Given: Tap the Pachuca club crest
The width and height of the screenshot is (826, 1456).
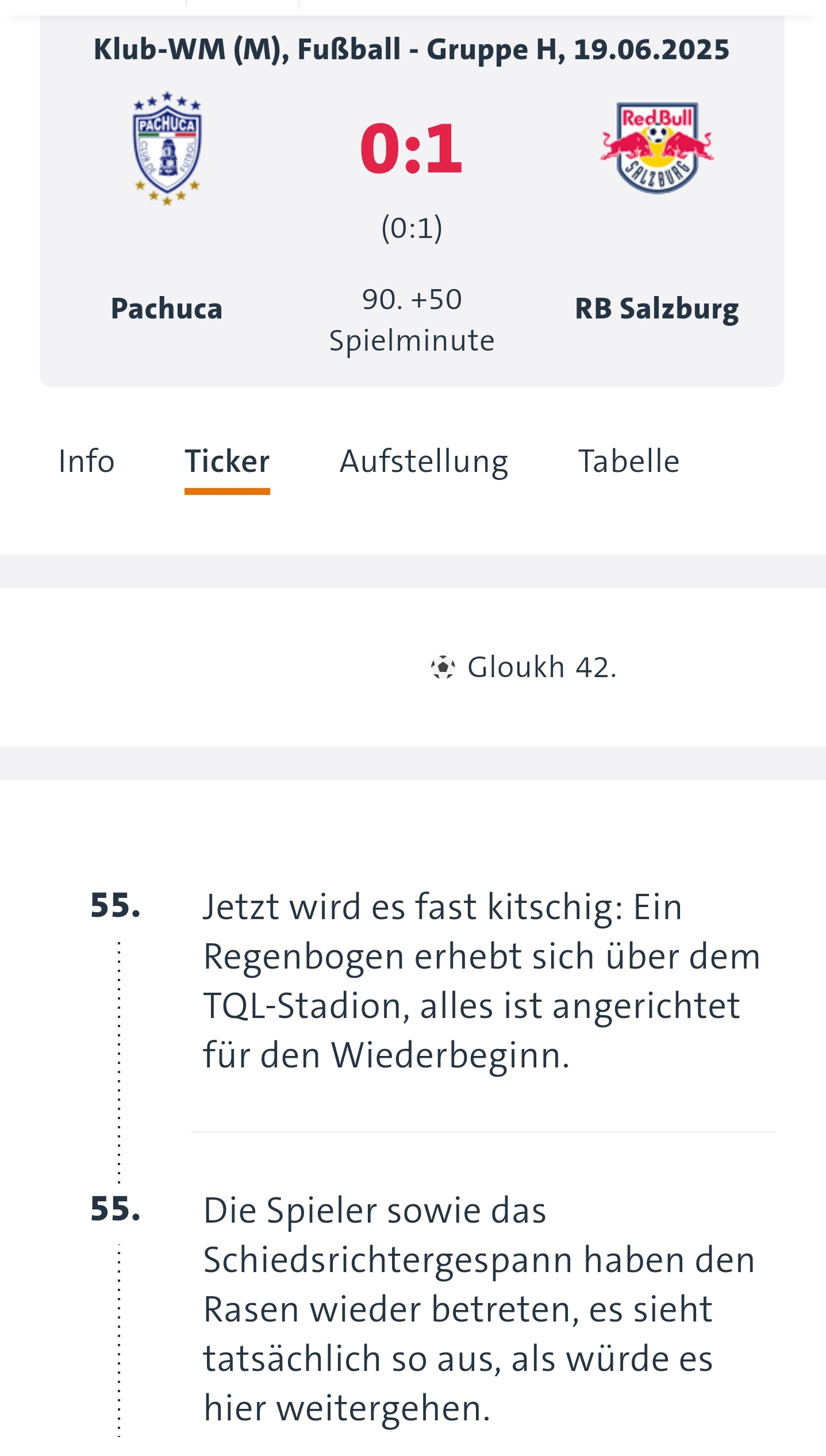Looking at the screenshot, I should [167, 148].
